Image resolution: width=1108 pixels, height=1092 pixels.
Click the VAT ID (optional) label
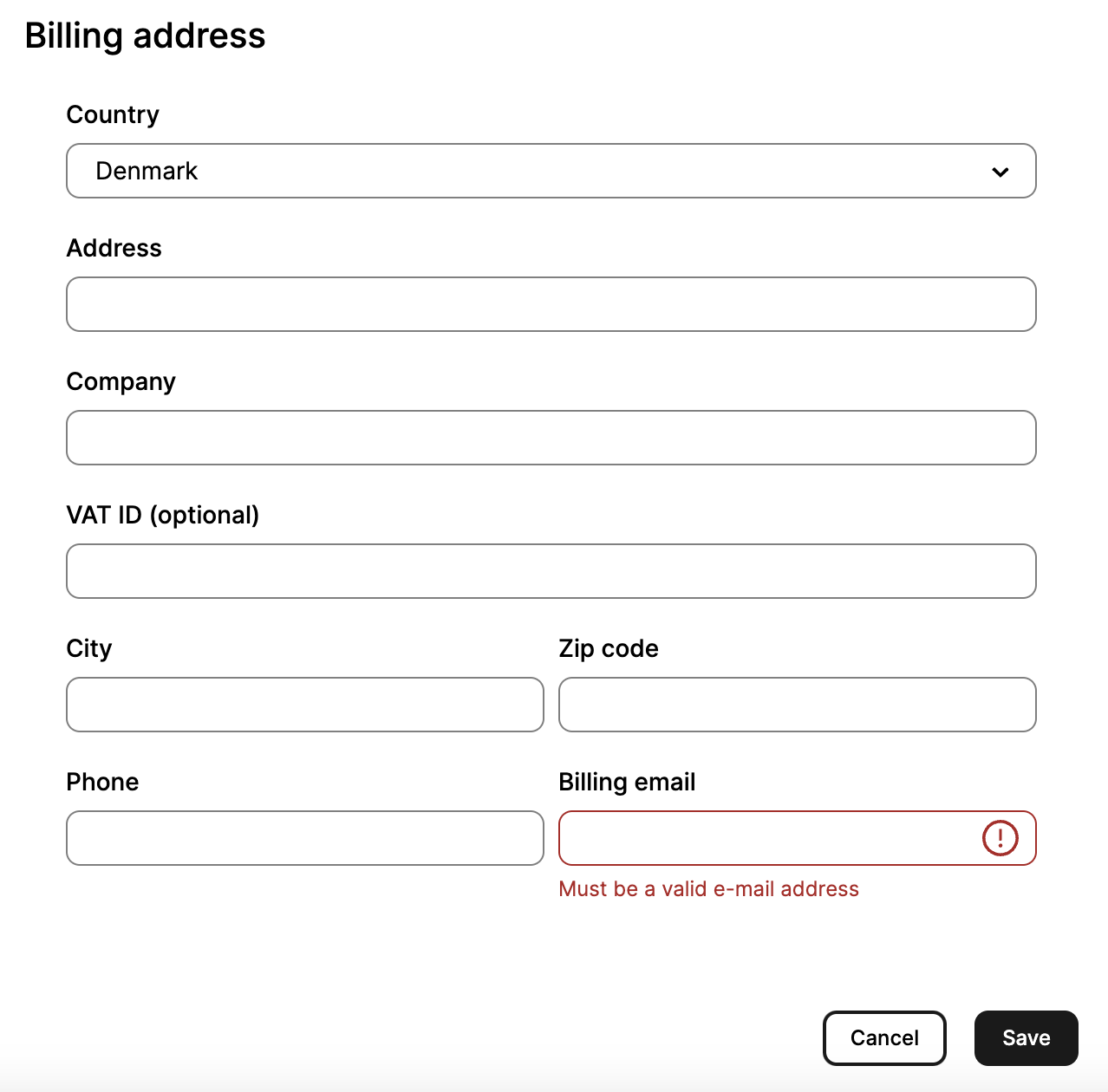coord(163,516)
